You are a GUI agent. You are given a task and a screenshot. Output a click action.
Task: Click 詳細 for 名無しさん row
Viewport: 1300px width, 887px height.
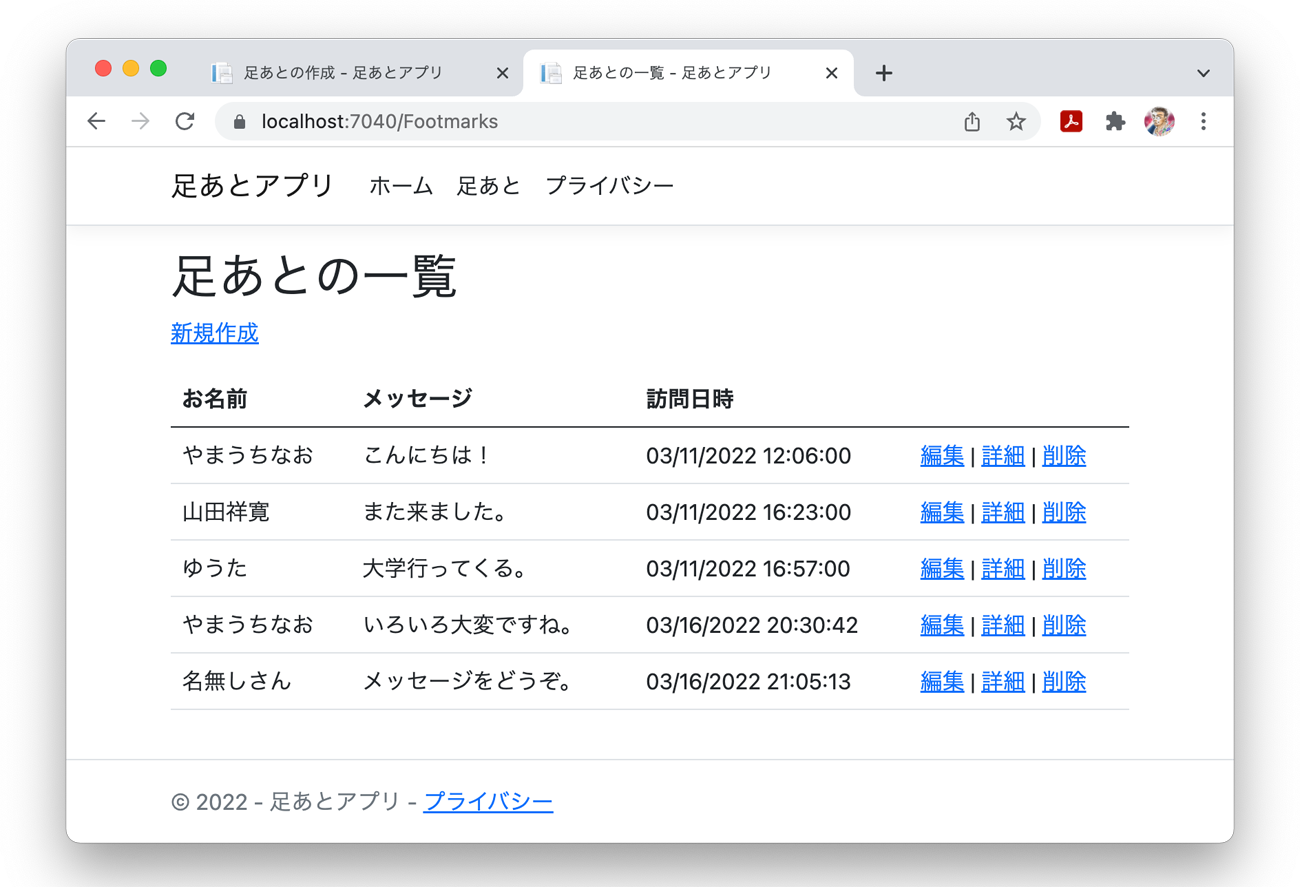1003,682
